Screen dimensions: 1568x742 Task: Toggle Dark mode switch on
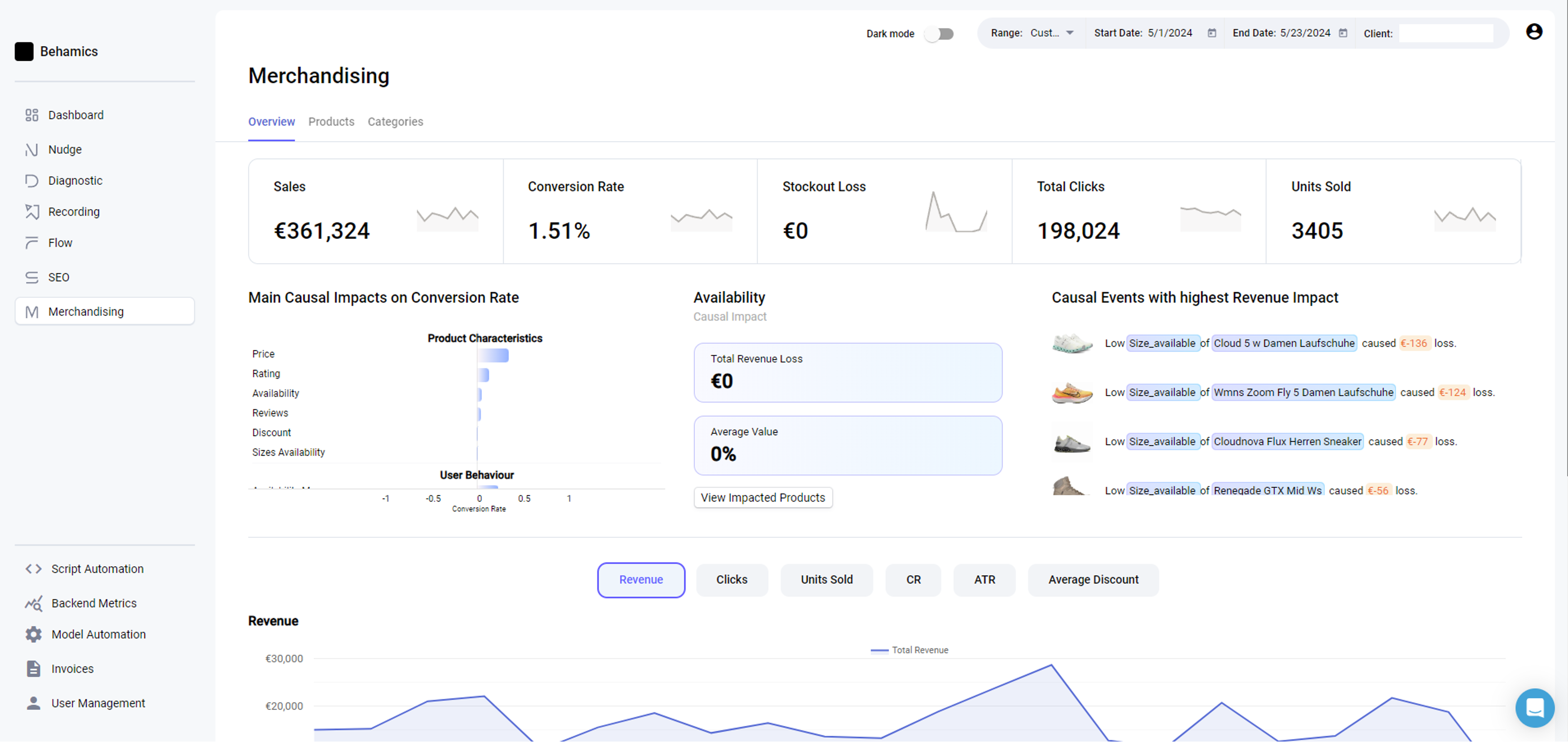[938, 33]
